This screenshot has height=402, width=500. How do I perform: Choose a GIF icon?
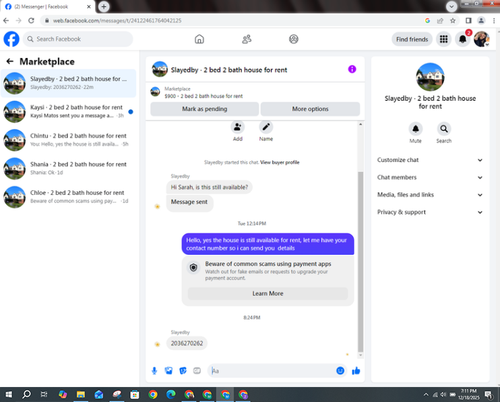197,371
